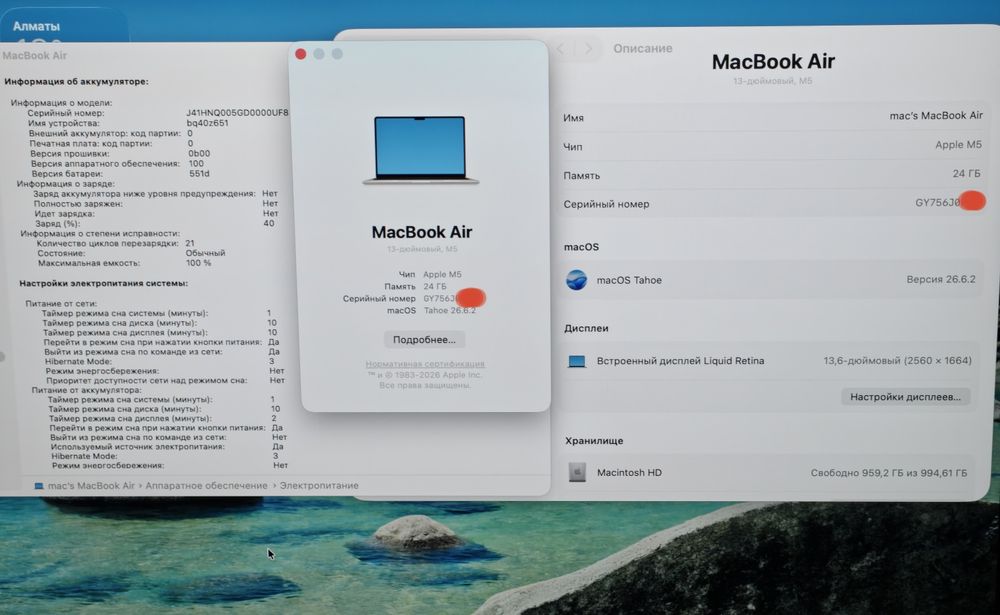Click the Версия 26.6.2 text
Screen dimensions: 1000x615
click(941, 279)
